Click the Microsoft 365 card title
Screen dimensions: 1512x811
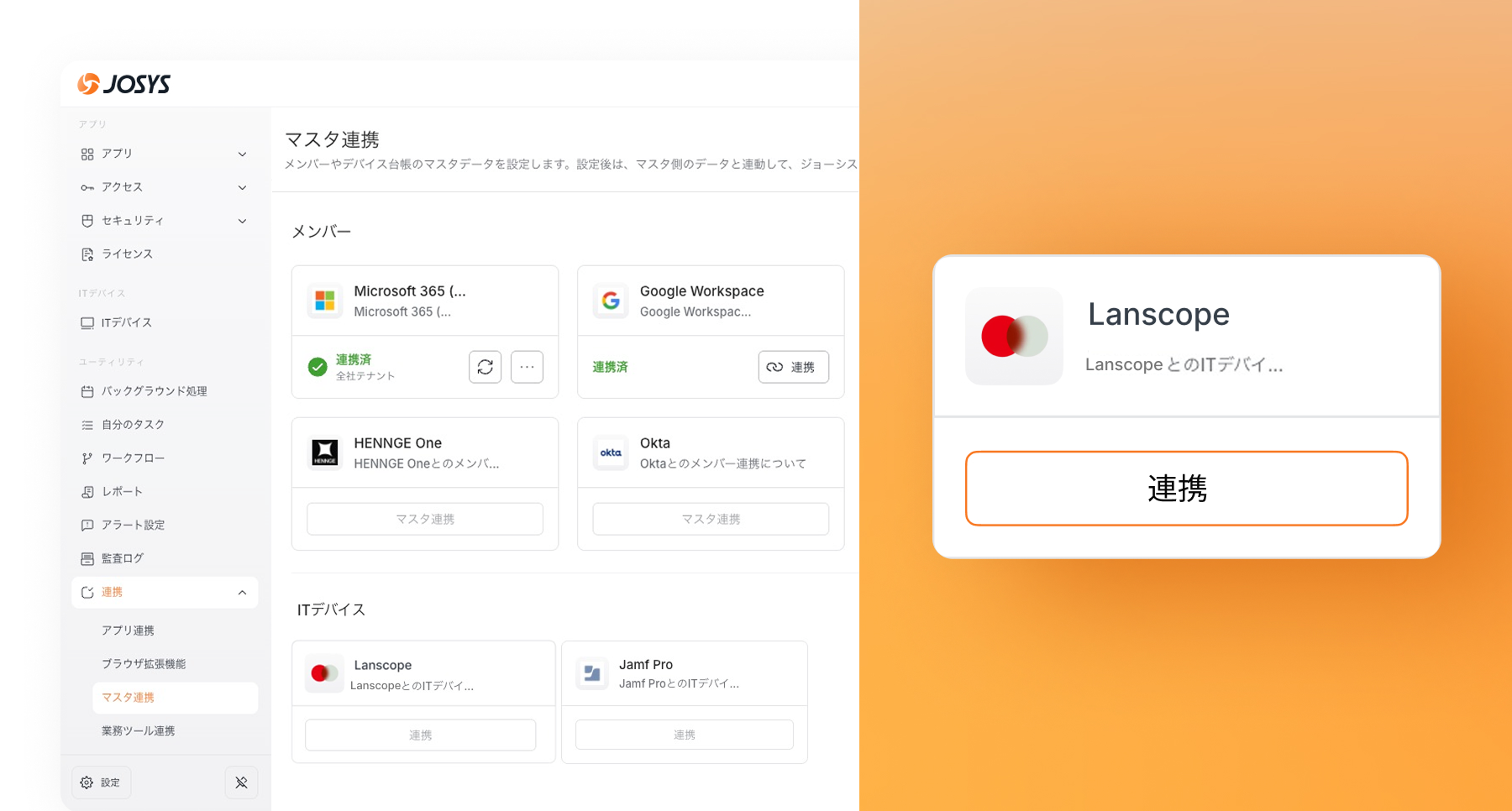point(410,291)
